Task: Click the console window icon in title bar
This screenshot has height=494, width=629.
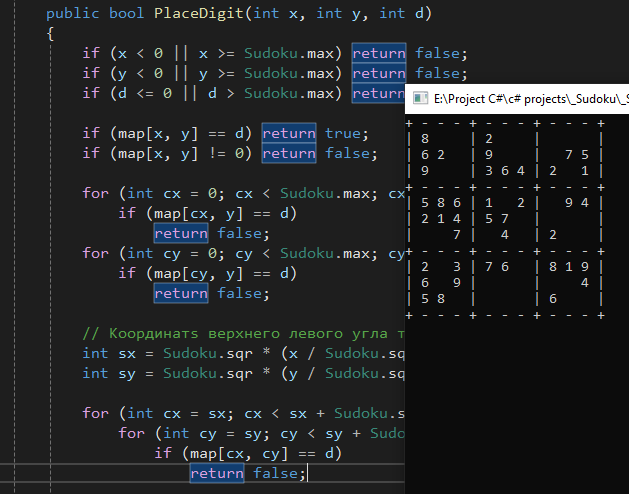Action: (x=420, y=98)
